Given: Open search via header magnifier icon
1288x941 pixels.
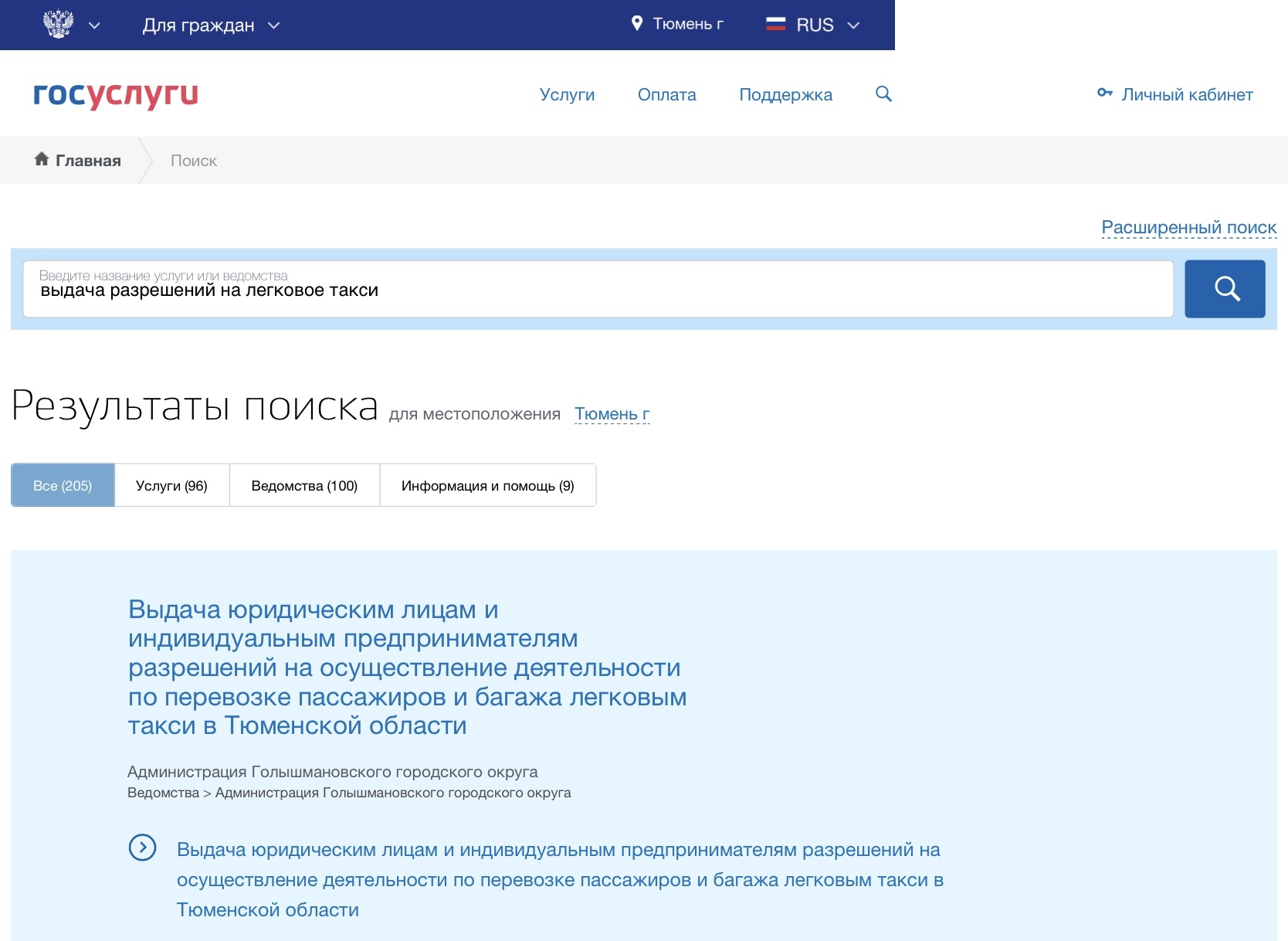Looking at the screenshot, I should [x=883, y=94].
